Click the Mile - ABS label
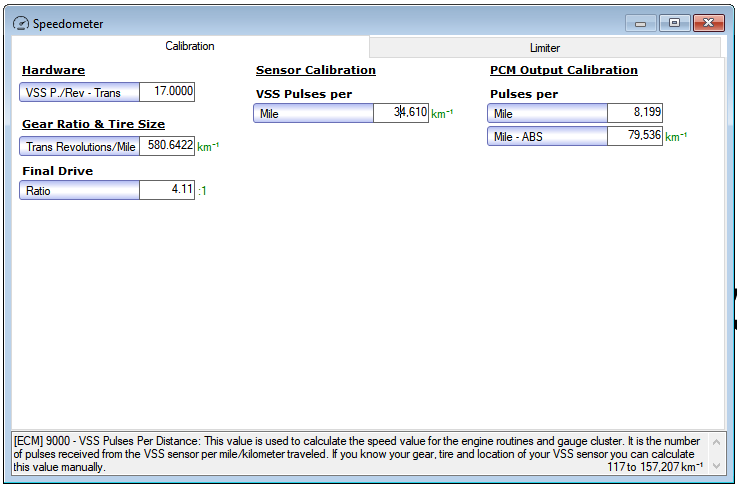Image resolution: width=737 pixels, height=485 pixels. (547, 137)
